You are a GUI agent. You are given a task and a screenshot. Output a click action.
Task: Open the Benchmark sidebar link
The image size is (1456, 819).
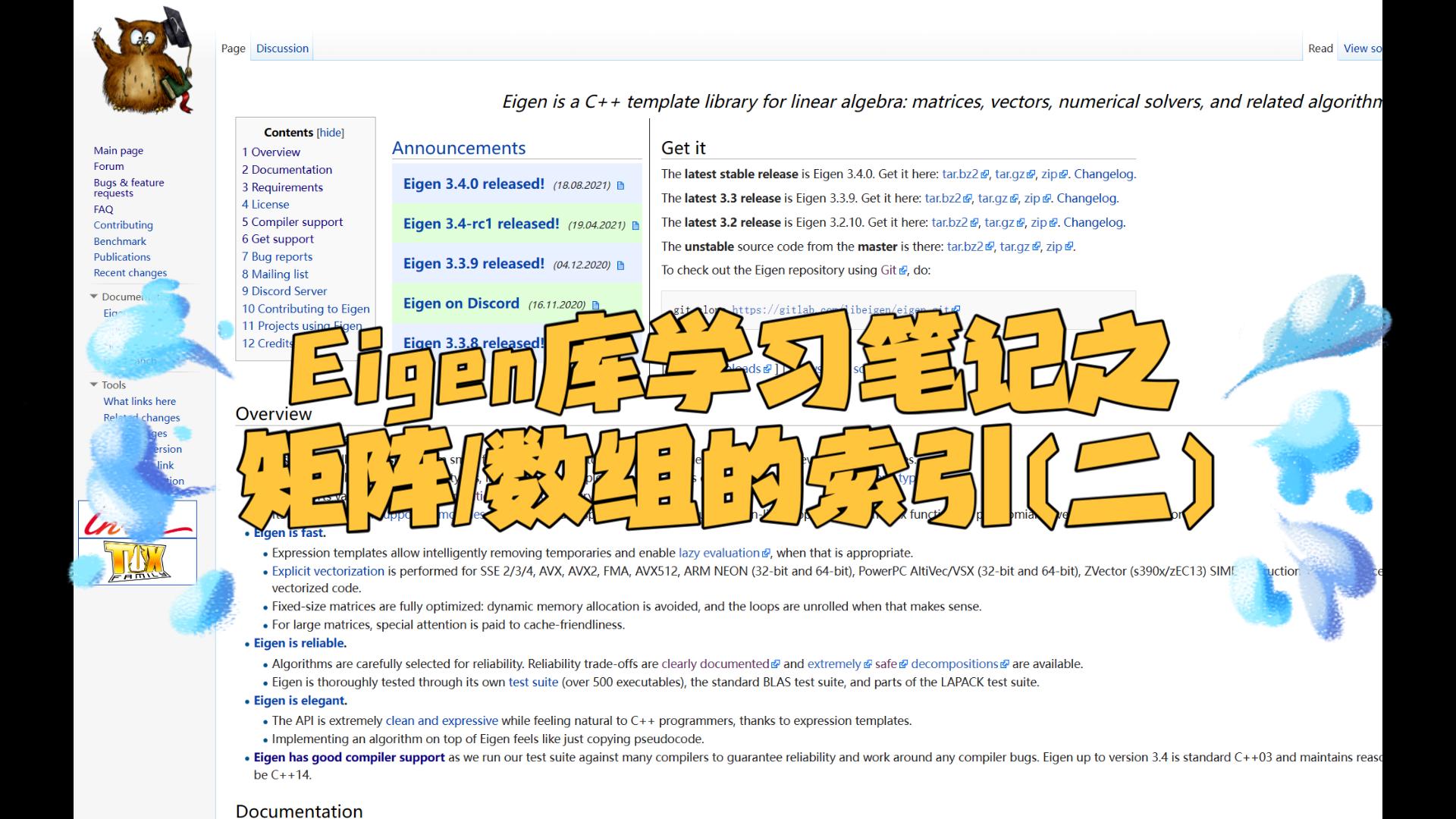tap(120, 241)
